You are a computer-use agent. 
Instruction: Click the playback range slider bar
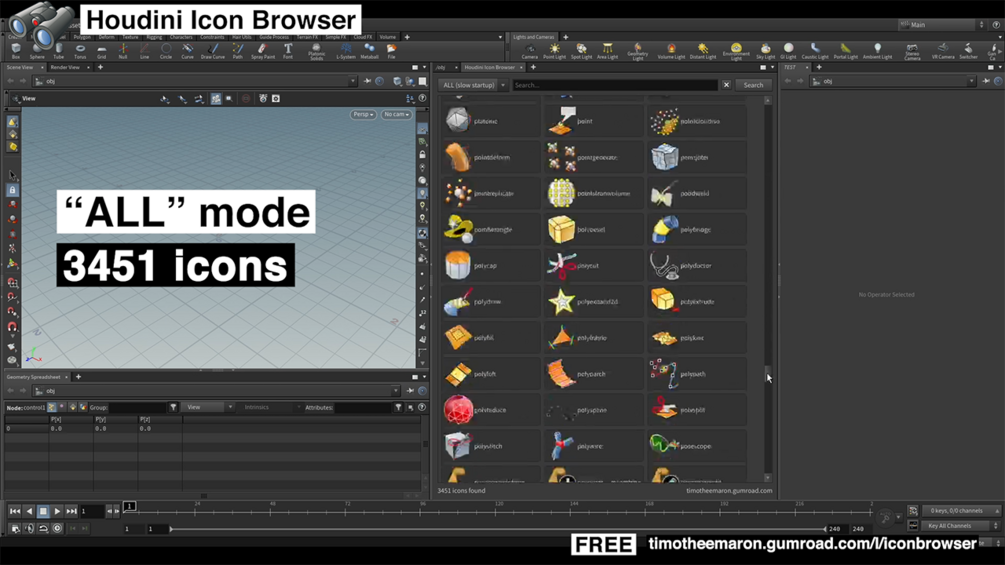pos(498,529)
